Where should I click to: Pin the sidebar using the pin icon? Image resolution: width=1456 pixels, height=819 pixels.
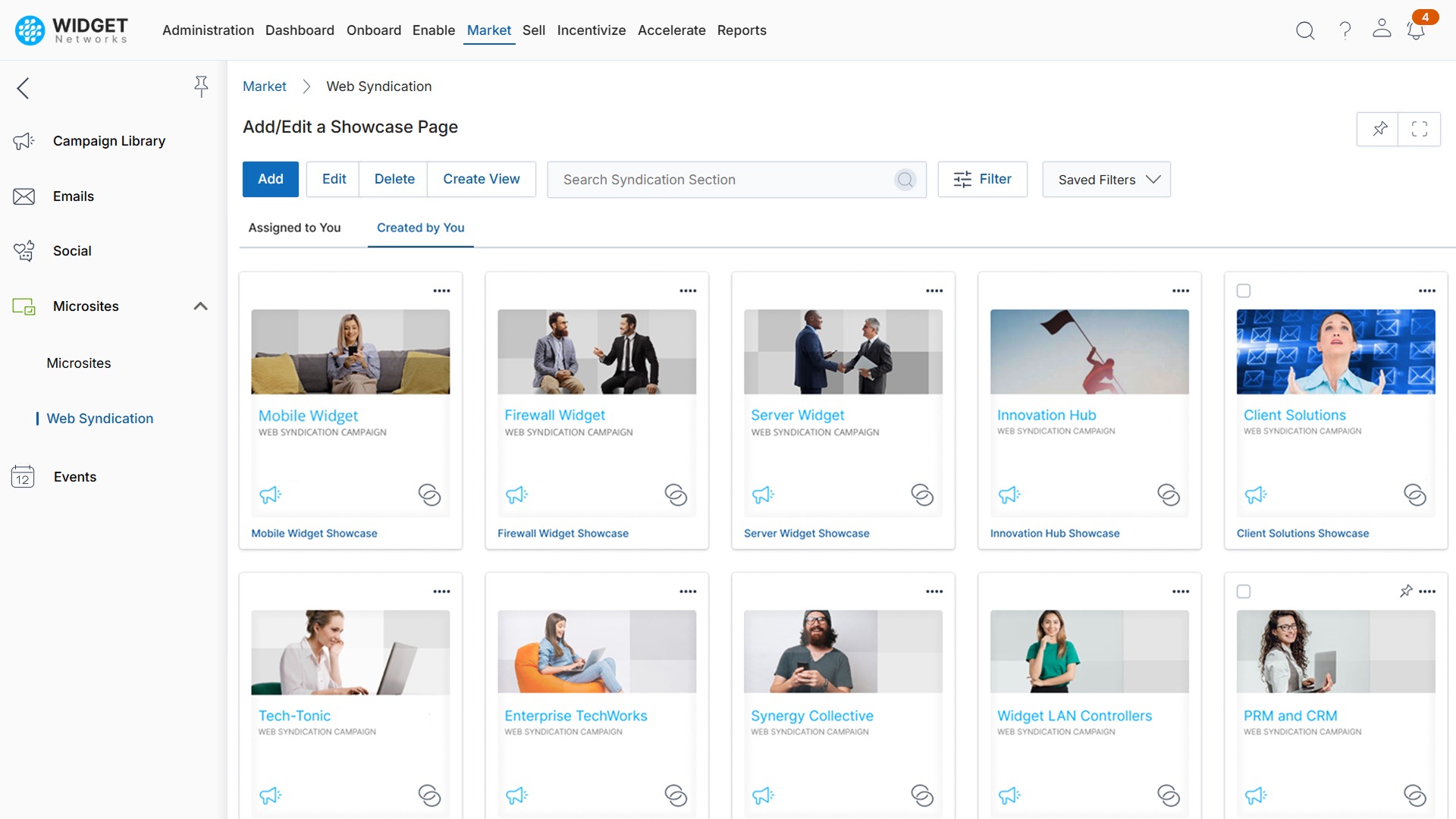click(x=201, y=86)
